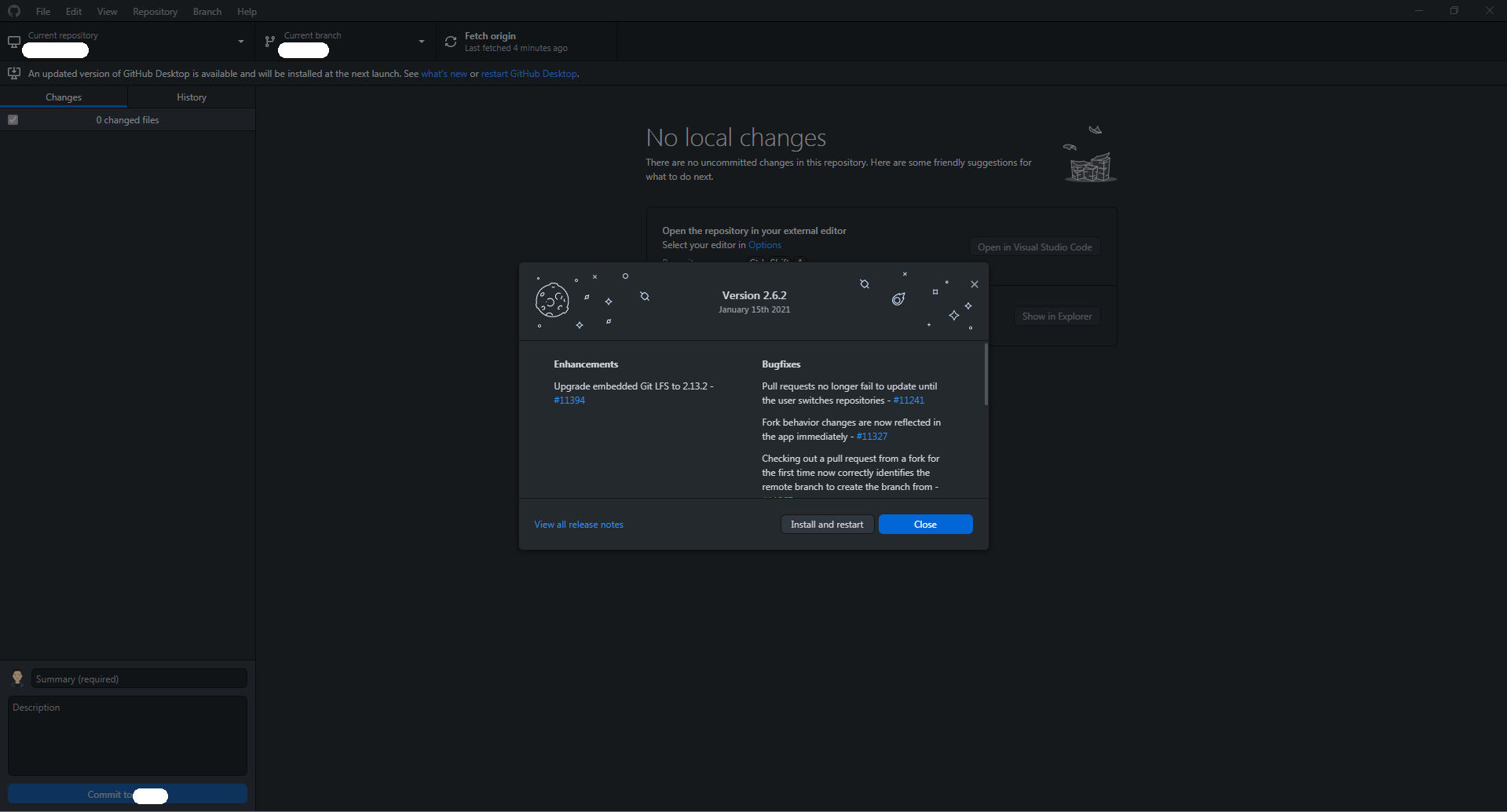Open issue link #11241

(x=909, y=401)
